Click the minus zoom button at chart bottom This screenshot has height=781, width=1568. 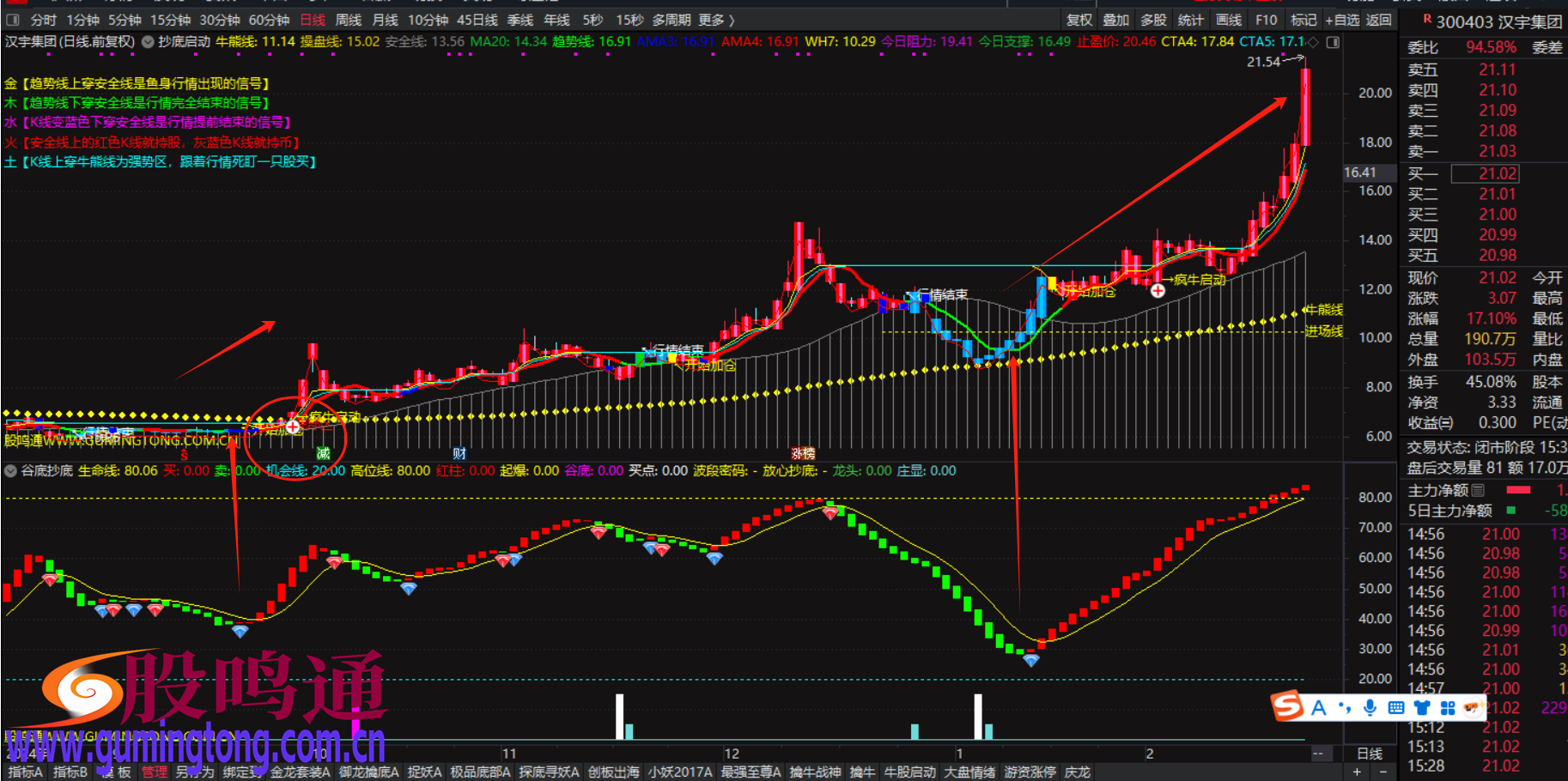[1383, 772]
